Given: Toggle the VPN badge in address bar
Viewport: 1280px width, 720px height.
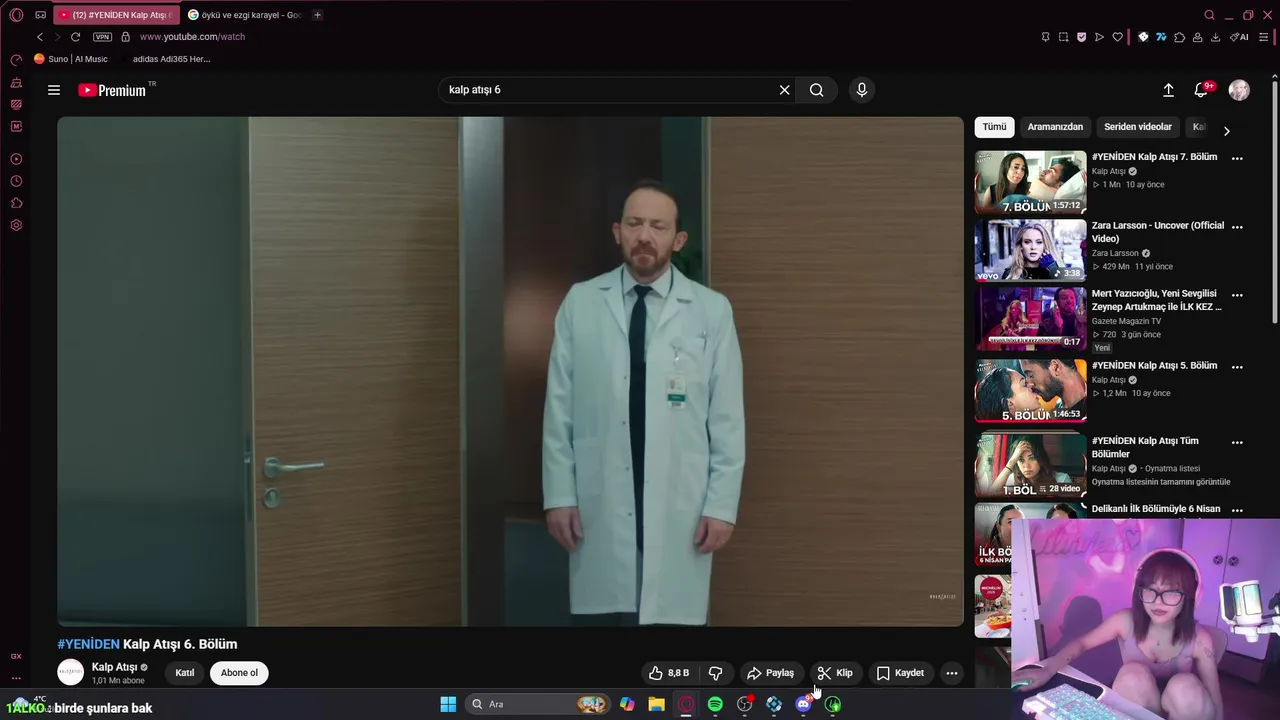Looking at the screenshot, I should click(x=102, y=37).
